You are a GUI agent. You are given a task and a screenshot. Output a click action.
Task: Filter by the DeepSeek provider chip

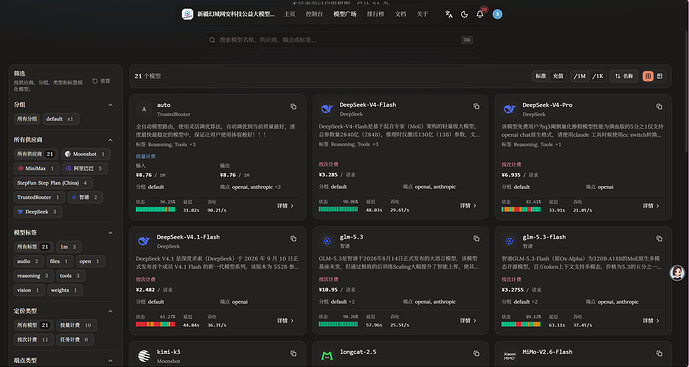[x=37, y=212]
